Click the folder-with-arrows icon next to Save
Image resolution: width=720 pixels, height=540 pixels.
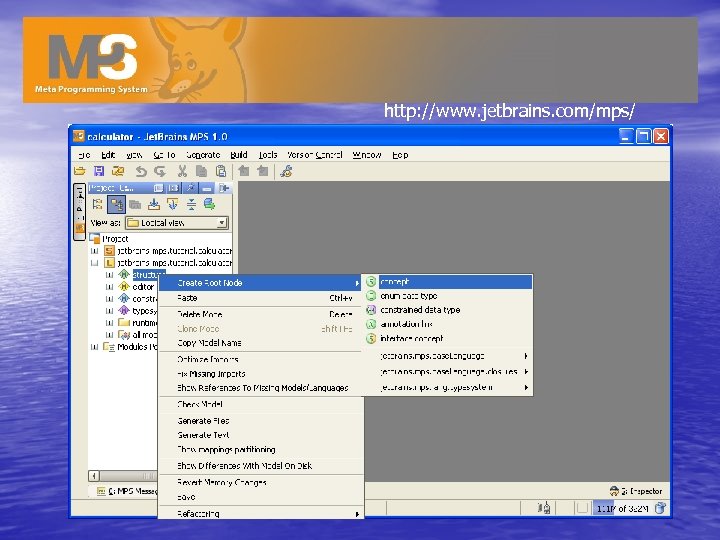click(118, 172)
